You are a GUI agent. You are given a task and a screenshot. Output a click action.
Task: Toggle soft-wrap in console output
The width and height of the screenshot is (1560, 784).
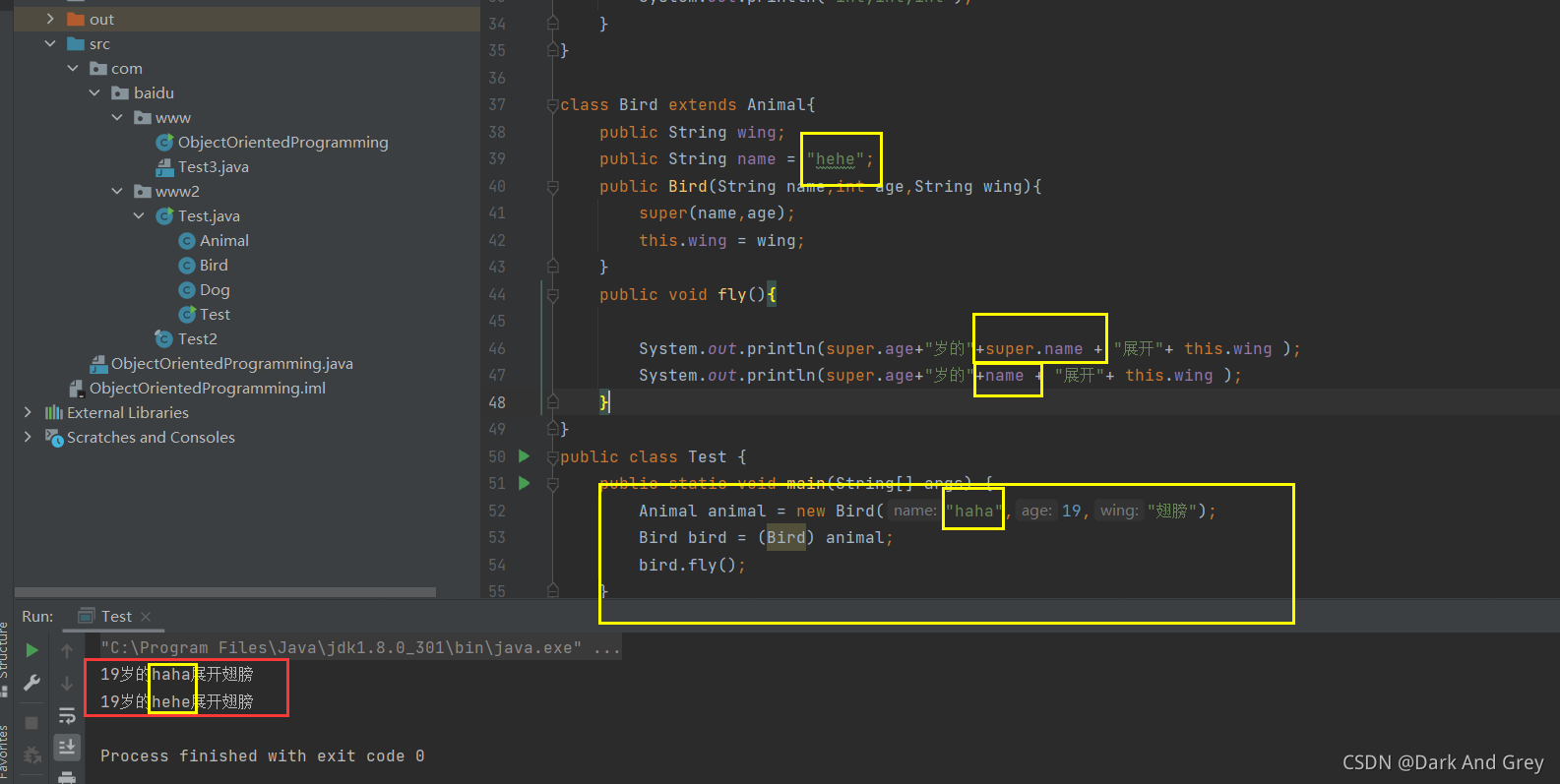[67, 715]
